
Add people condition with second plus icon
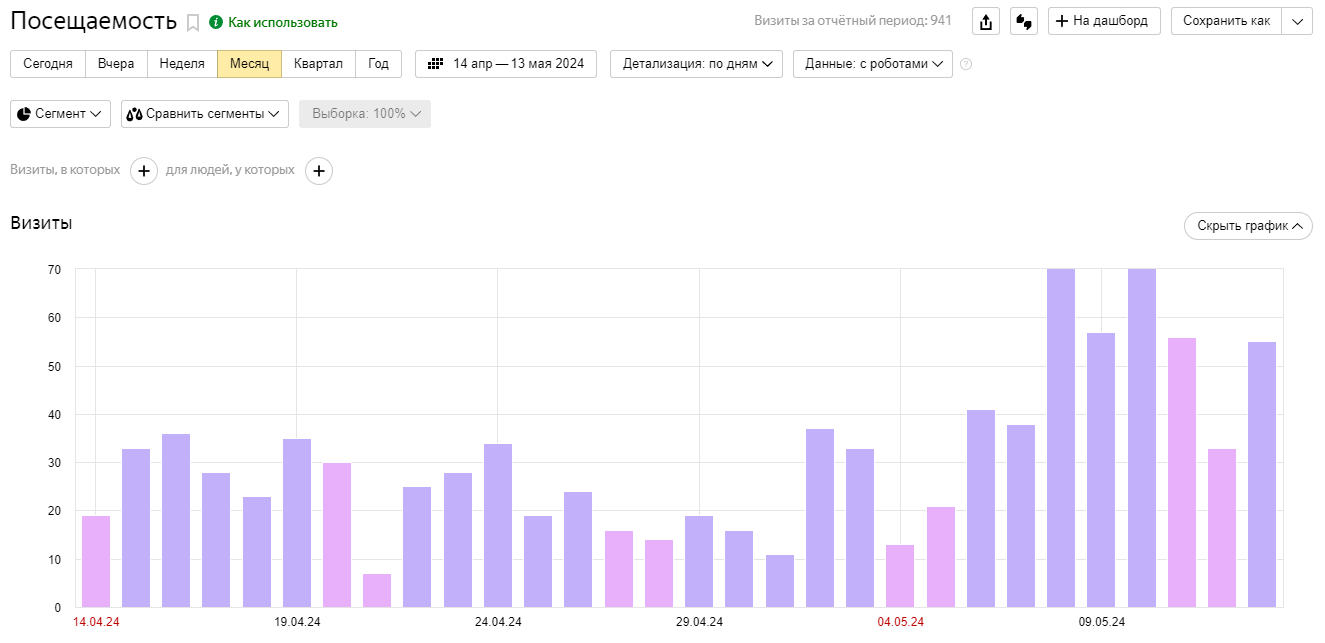pos(319,171)
